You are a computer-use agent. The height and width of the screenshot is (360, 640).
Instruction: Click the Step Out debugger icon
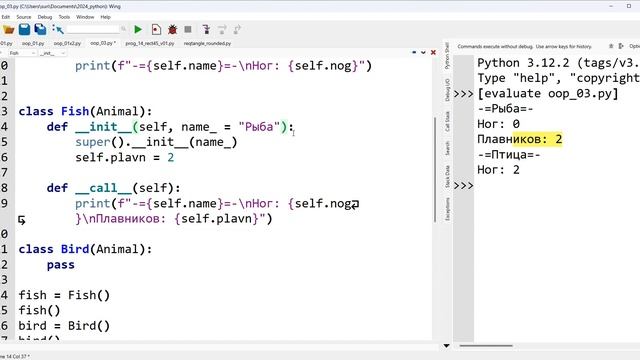237,29
